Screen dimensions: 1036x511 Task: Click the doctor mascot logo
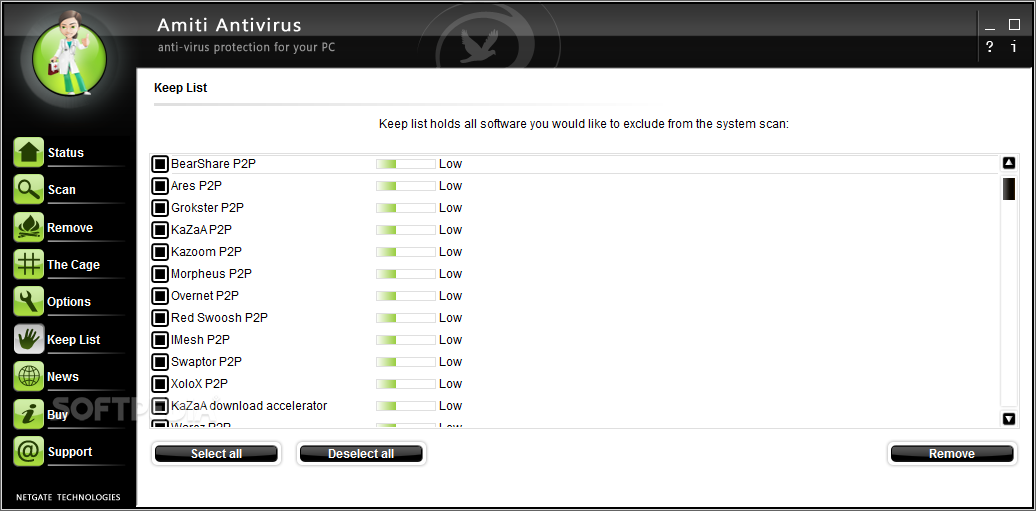coord(69,56)
